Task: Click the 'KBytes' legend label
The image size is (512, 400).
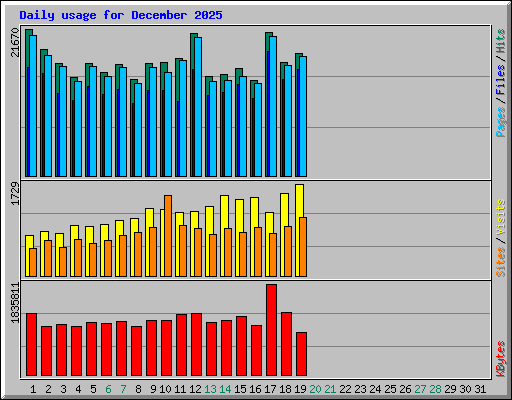Action: click(x=501, y=359)
